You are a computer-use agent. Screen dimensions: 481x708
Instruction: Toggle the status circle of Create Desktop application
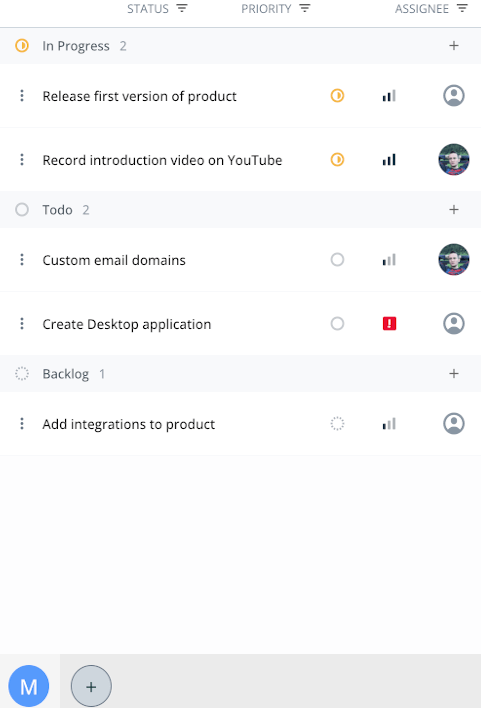coord(337,324)
